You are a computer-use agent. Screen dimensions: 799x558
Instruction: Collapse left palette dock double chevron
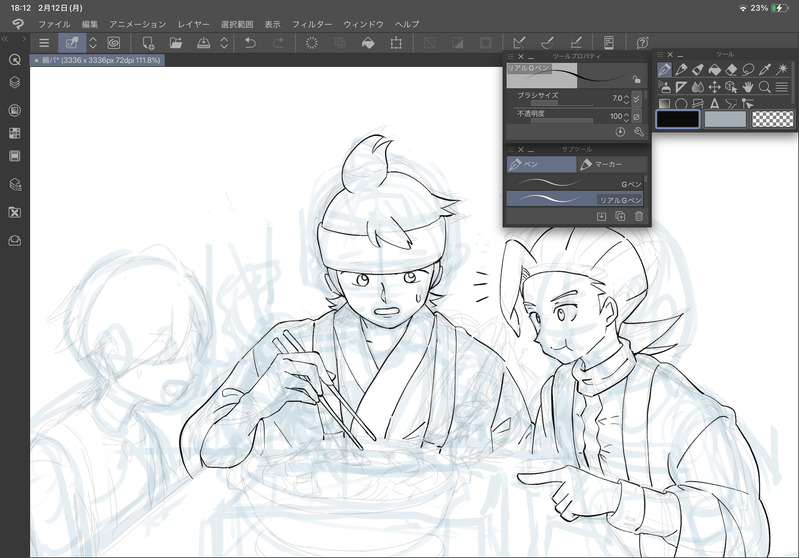coord(5,38)
